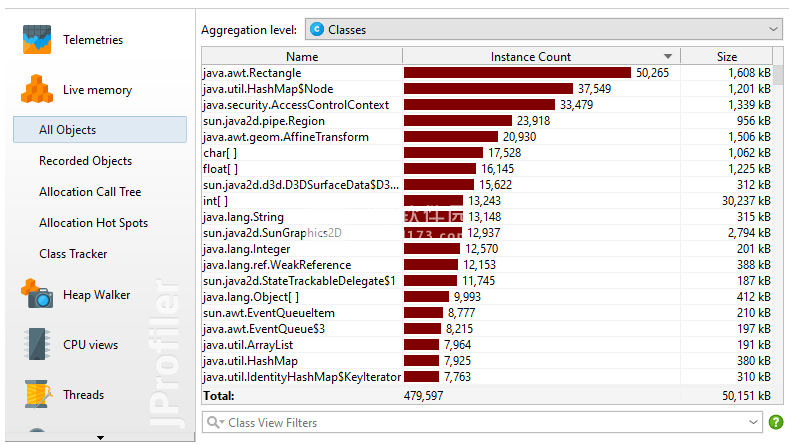Screen dimensions: 790x445
Task: Select the java.lang.ref.WeakReference row
Action: click(x=487, y=265)
